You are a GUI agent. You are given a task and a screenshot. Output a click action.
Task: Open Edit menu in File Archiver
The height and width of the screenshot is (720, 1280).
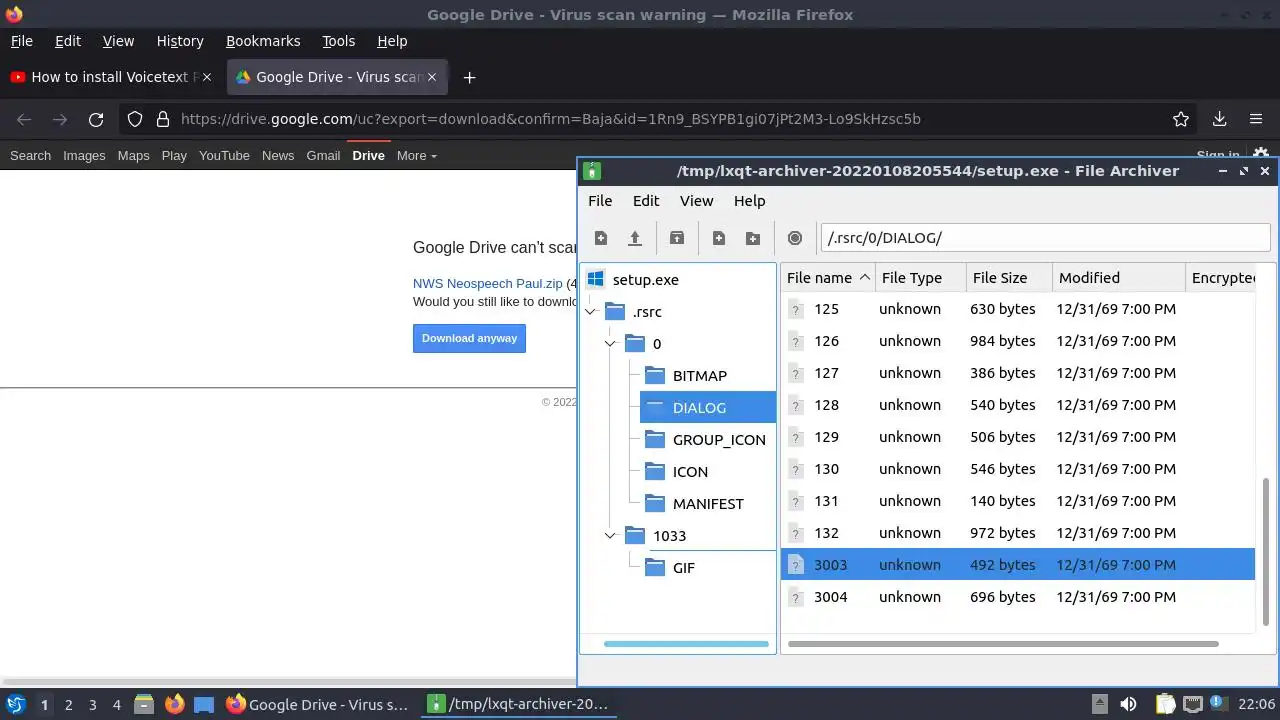click(646, 200)
